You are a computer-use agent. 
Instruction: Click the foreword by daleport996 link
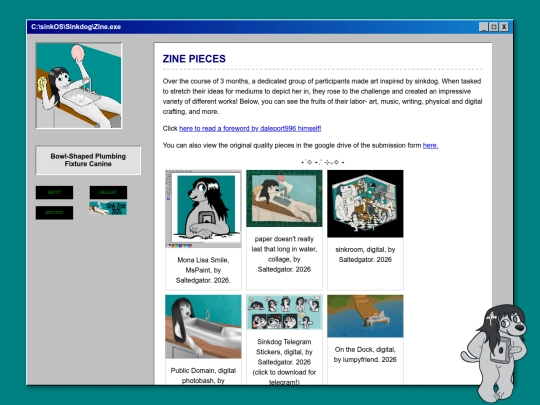pyautogui.click(x=250, y=128)
